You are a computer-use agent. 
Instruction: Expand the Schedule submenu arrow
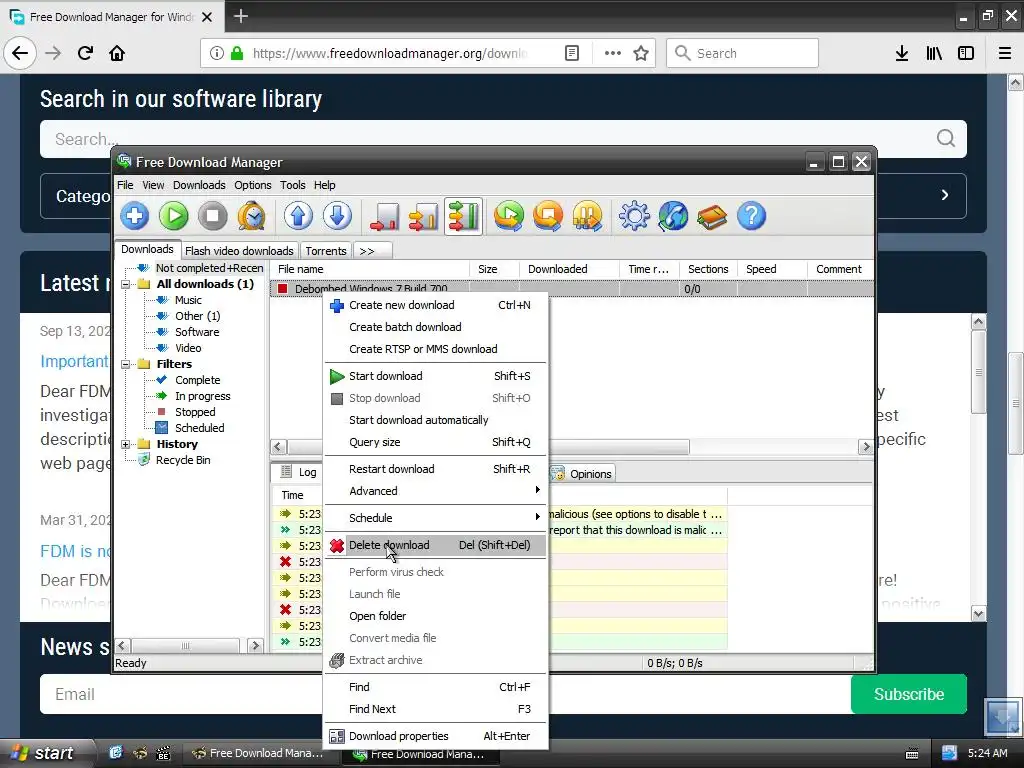click(x=537, y=517)
